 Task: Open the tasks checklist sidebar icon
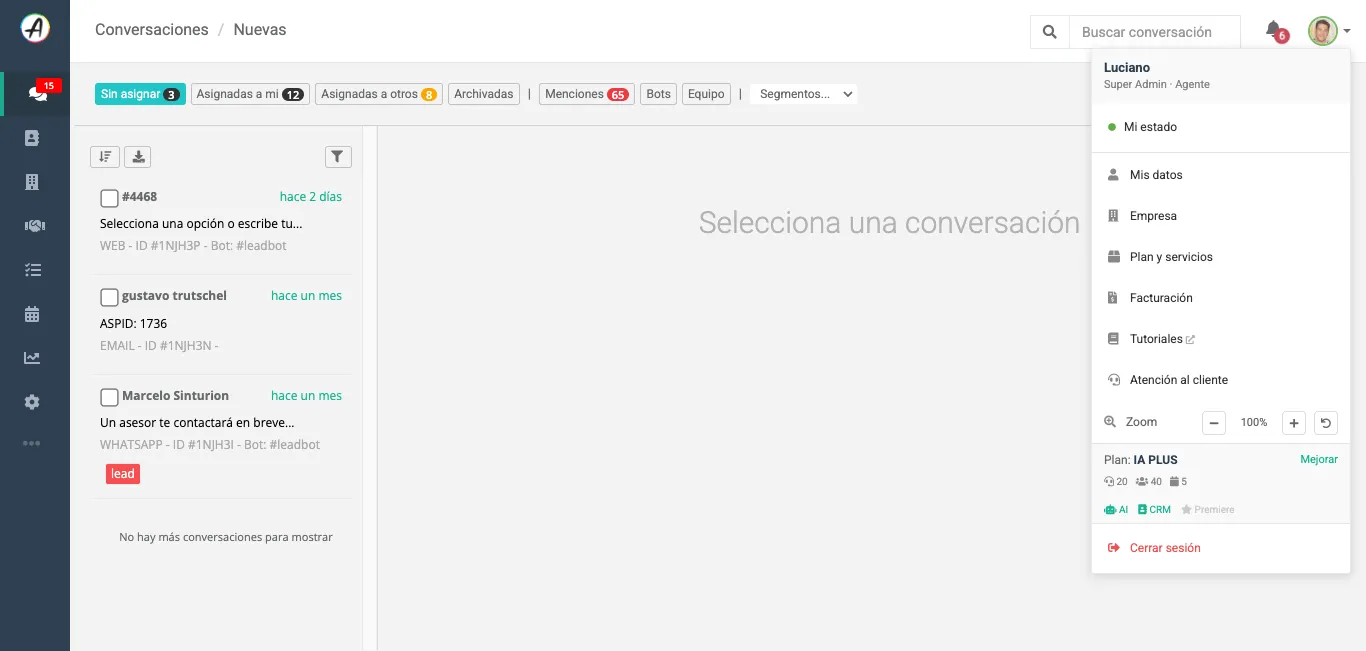click(32, 270)
